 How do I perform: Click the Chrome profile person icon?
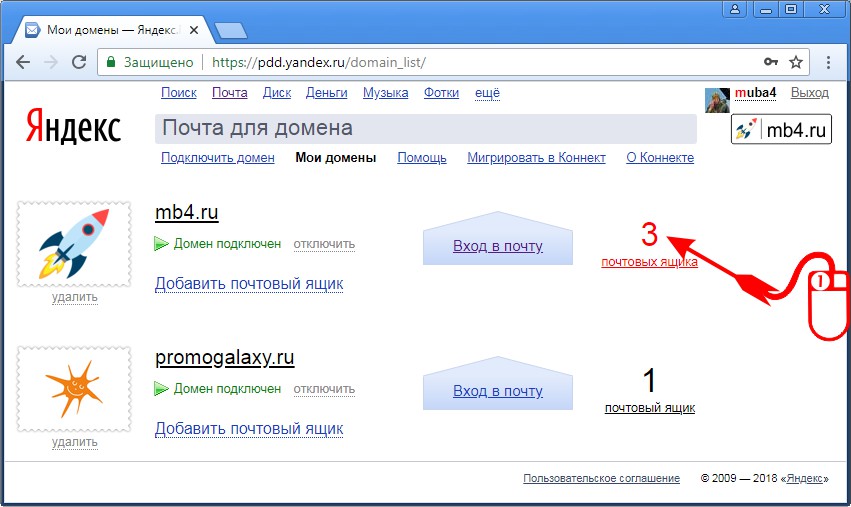735,9
